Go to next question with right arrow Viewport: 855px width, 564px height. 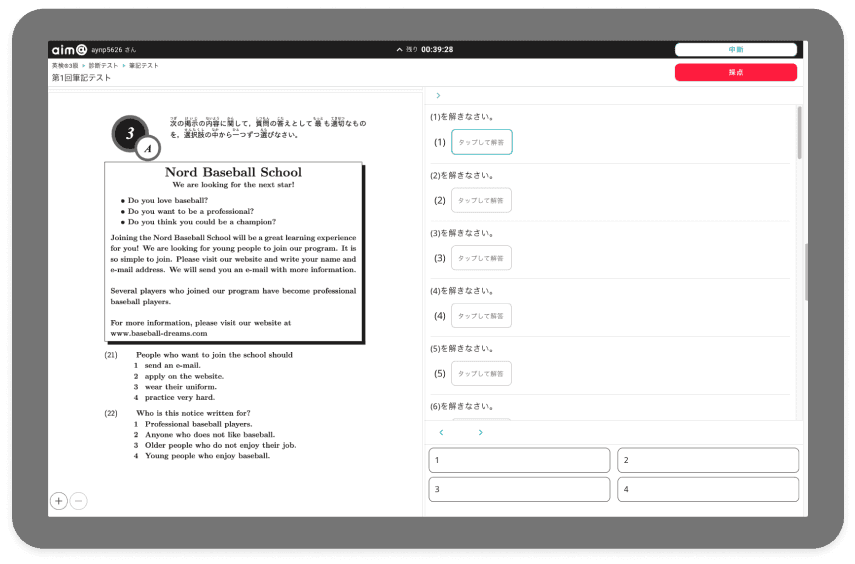[x=480, y=433]
